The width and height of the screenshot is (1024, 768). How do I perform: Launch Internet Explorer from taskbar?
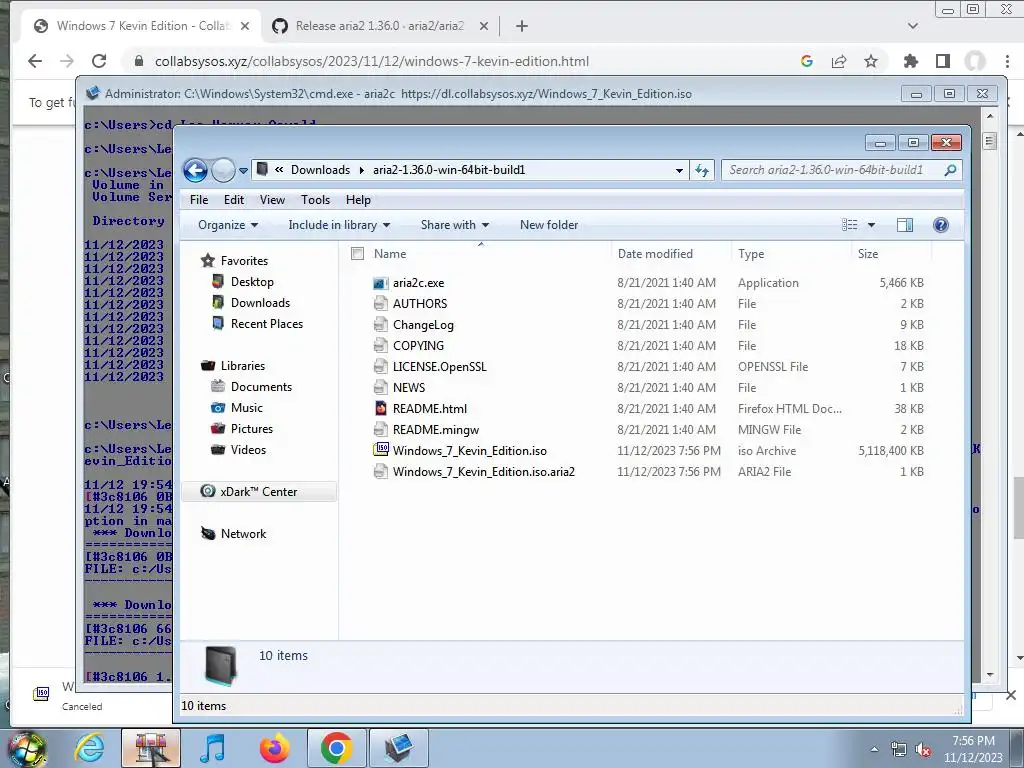tap(88, 748)
